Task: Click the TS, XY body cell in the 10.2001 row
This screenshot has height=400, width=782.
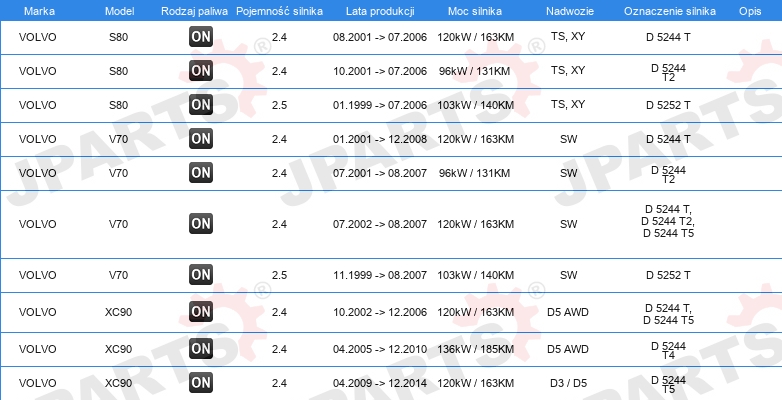Action: click(568, 71)
